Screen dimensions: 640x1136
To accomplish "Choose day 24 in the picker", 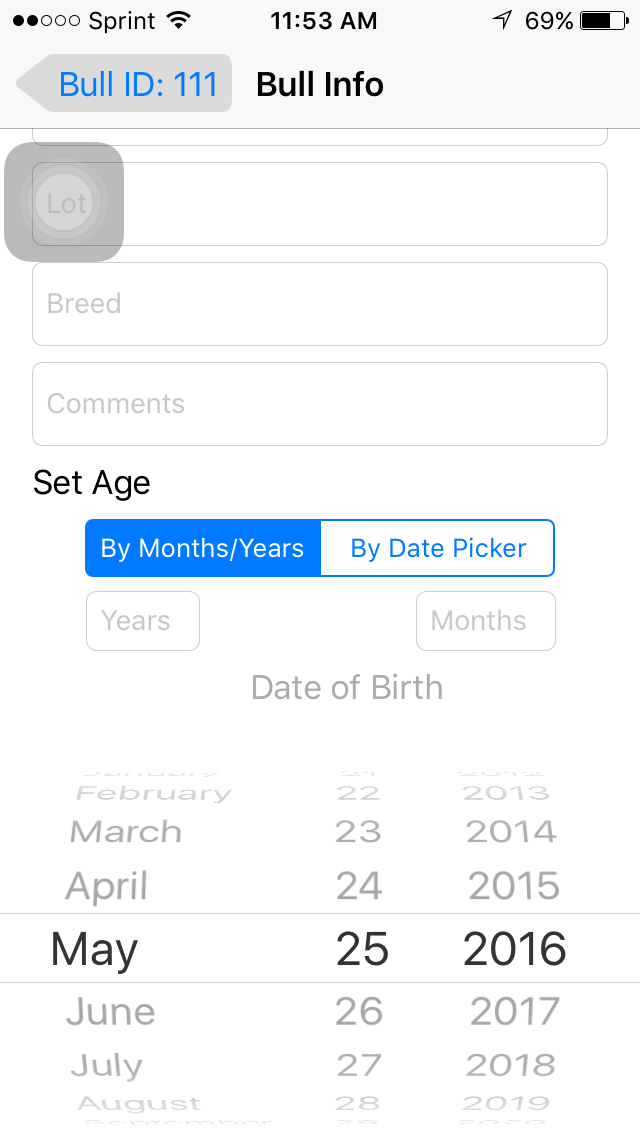I will 359,886.
